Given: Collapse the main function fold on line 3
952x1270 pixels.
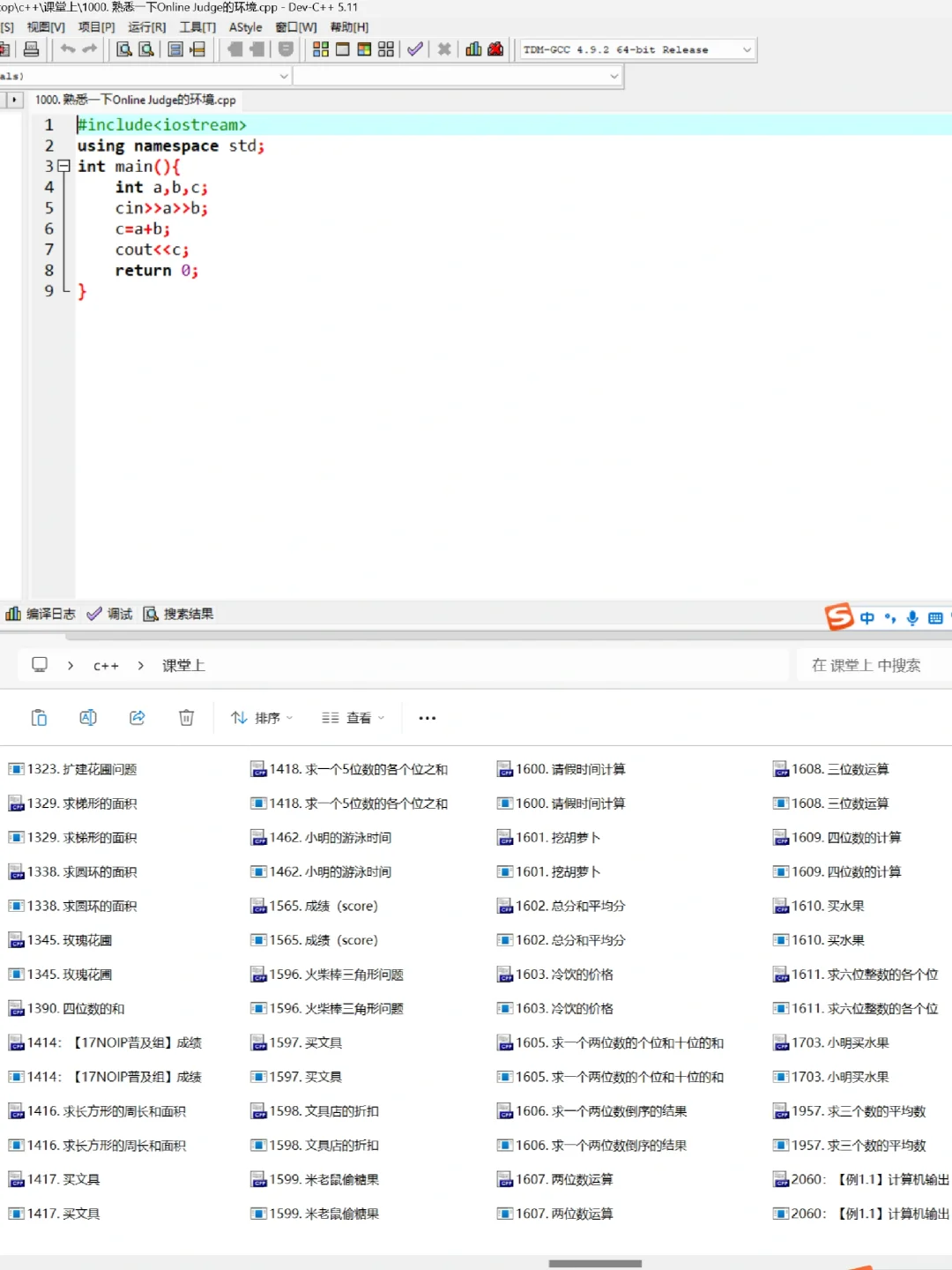Looking at the screenshot, I should 63,166.
